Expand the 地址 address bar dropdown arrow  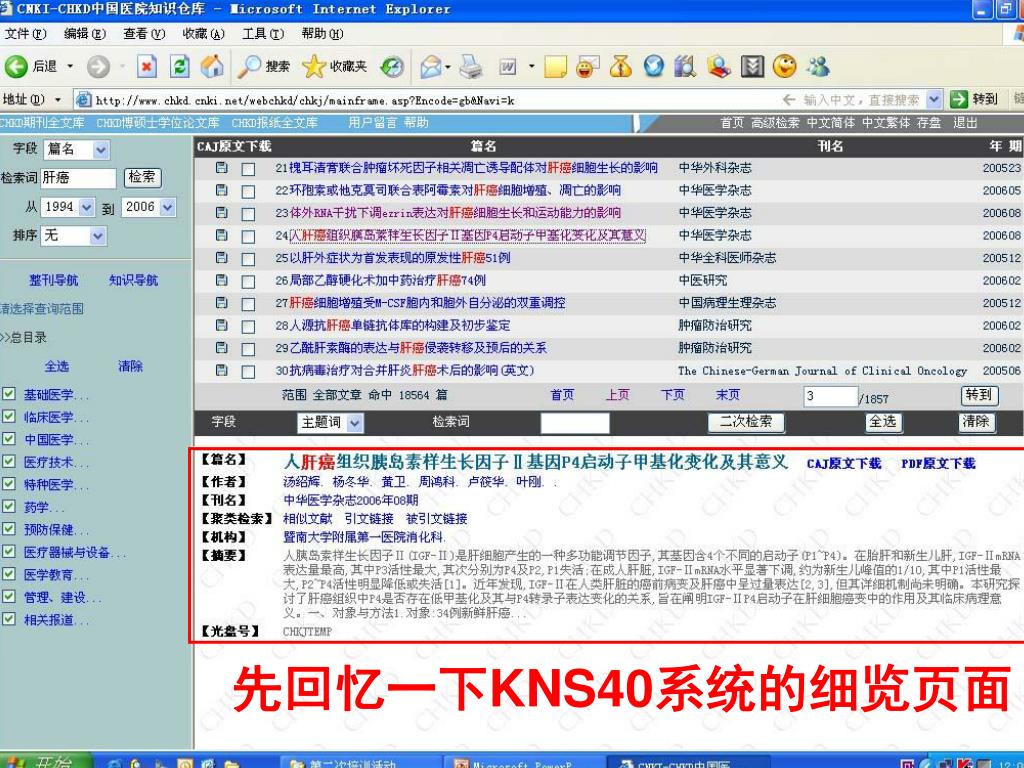57,100
